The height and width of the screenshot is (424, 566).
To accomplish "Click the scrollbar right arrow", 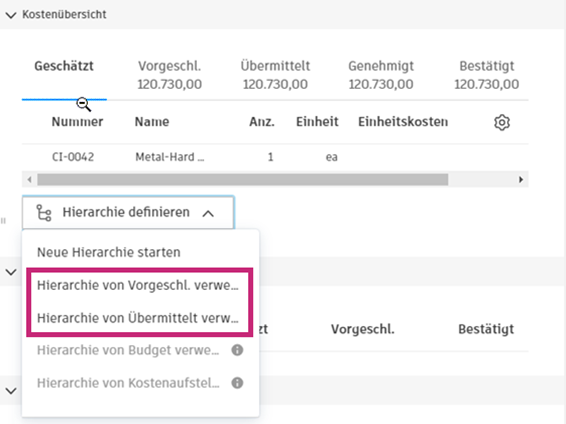I will pos(521,179).
